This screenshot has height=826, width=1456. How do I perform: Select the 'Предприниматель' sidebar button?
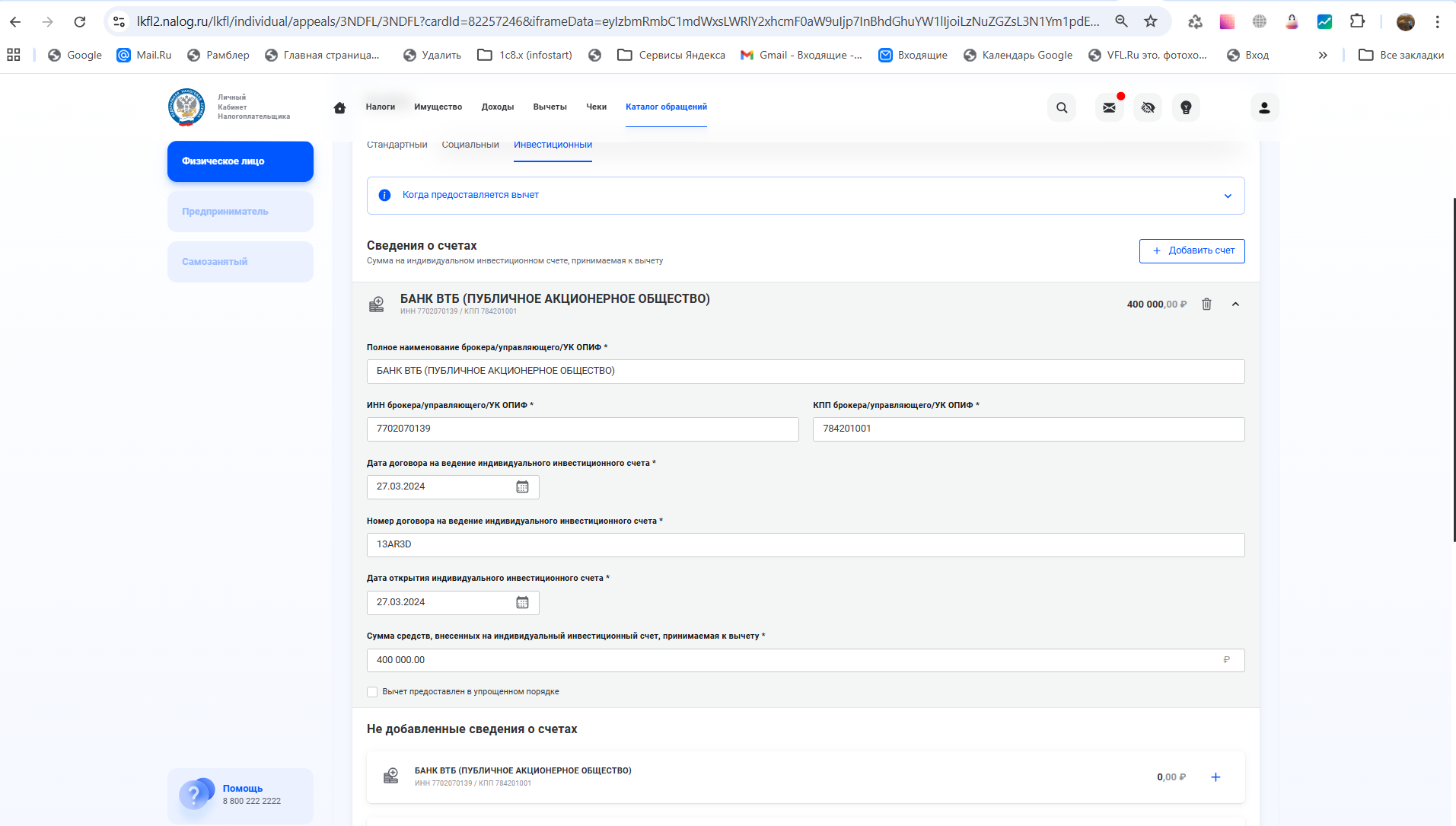[x=240, y=212]
